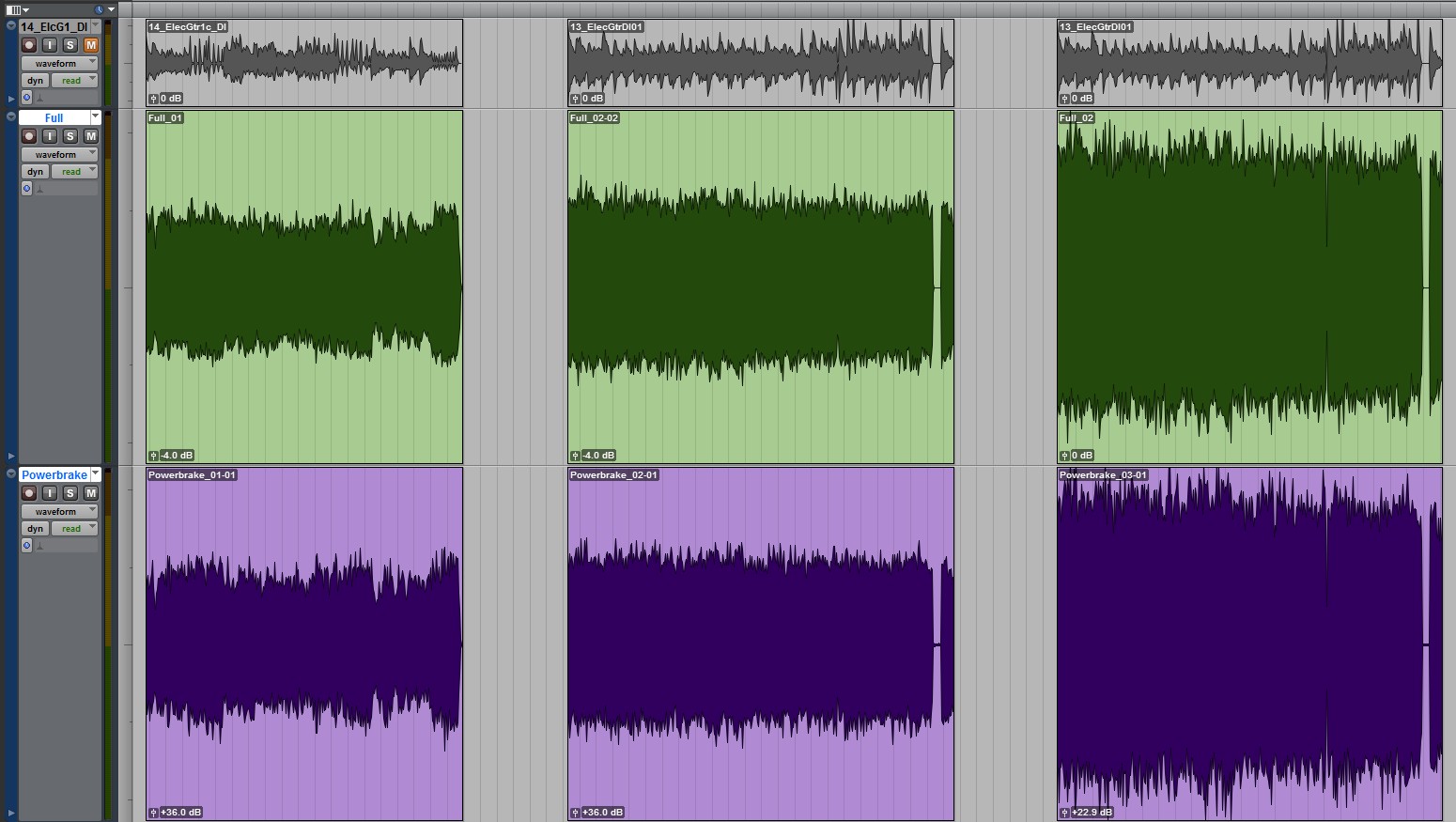
Task: Open the track list view icon at top
Action: point(14,9)
